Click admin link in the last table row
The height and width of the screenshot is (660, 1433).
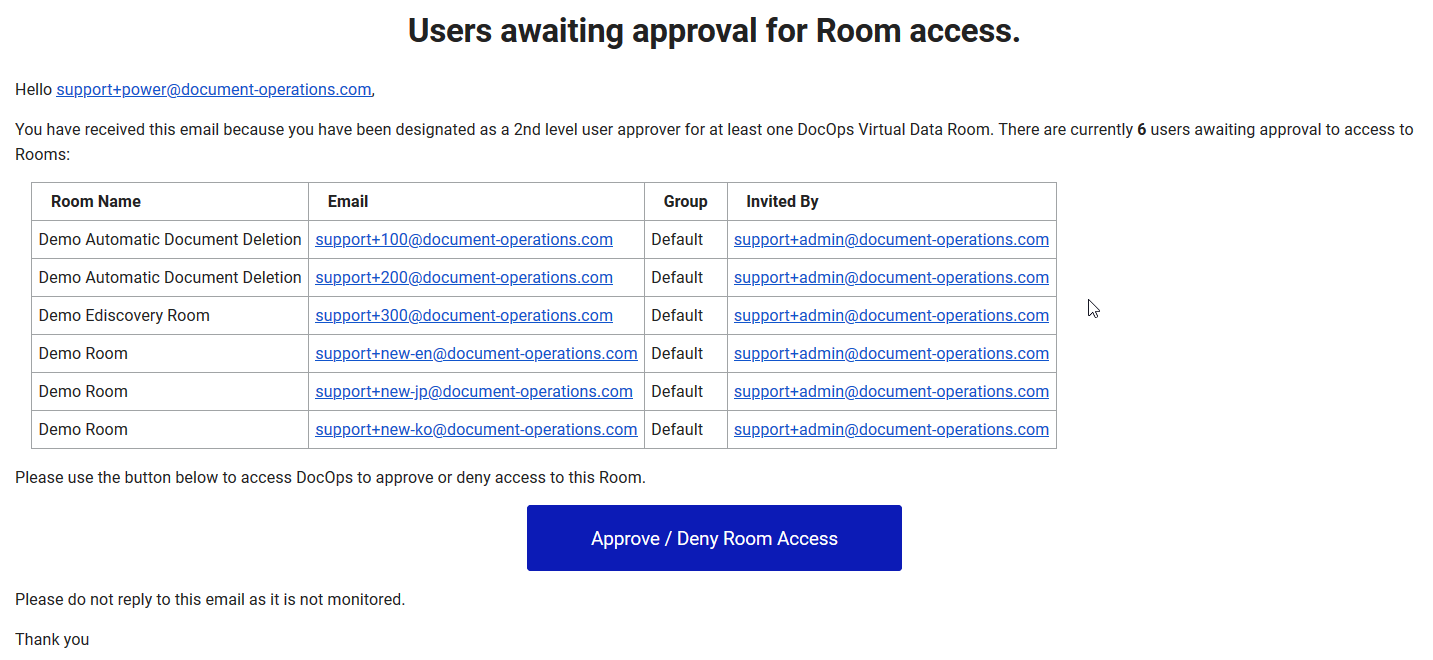tap(891, 429)
